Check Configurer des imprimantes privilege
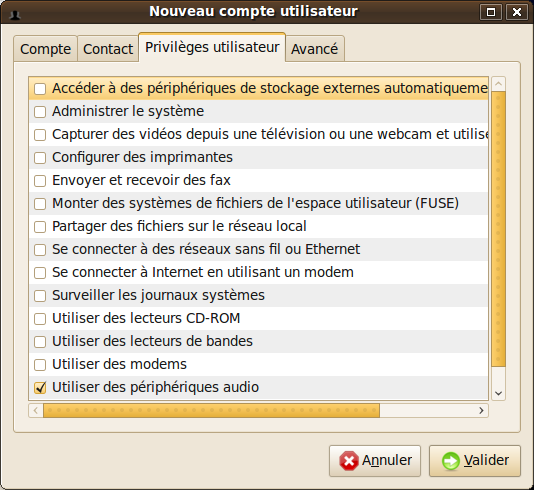The height and width of the screenshot is (490, 534). [40, 158]
